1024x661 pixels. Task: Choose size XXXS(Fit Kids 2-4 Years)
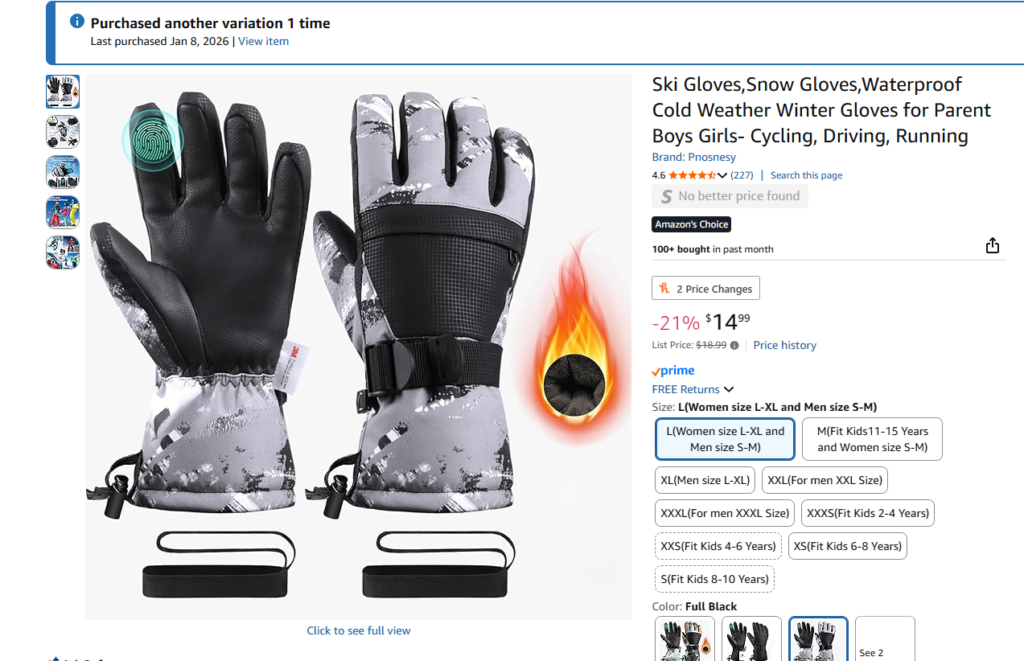point(867,513)
